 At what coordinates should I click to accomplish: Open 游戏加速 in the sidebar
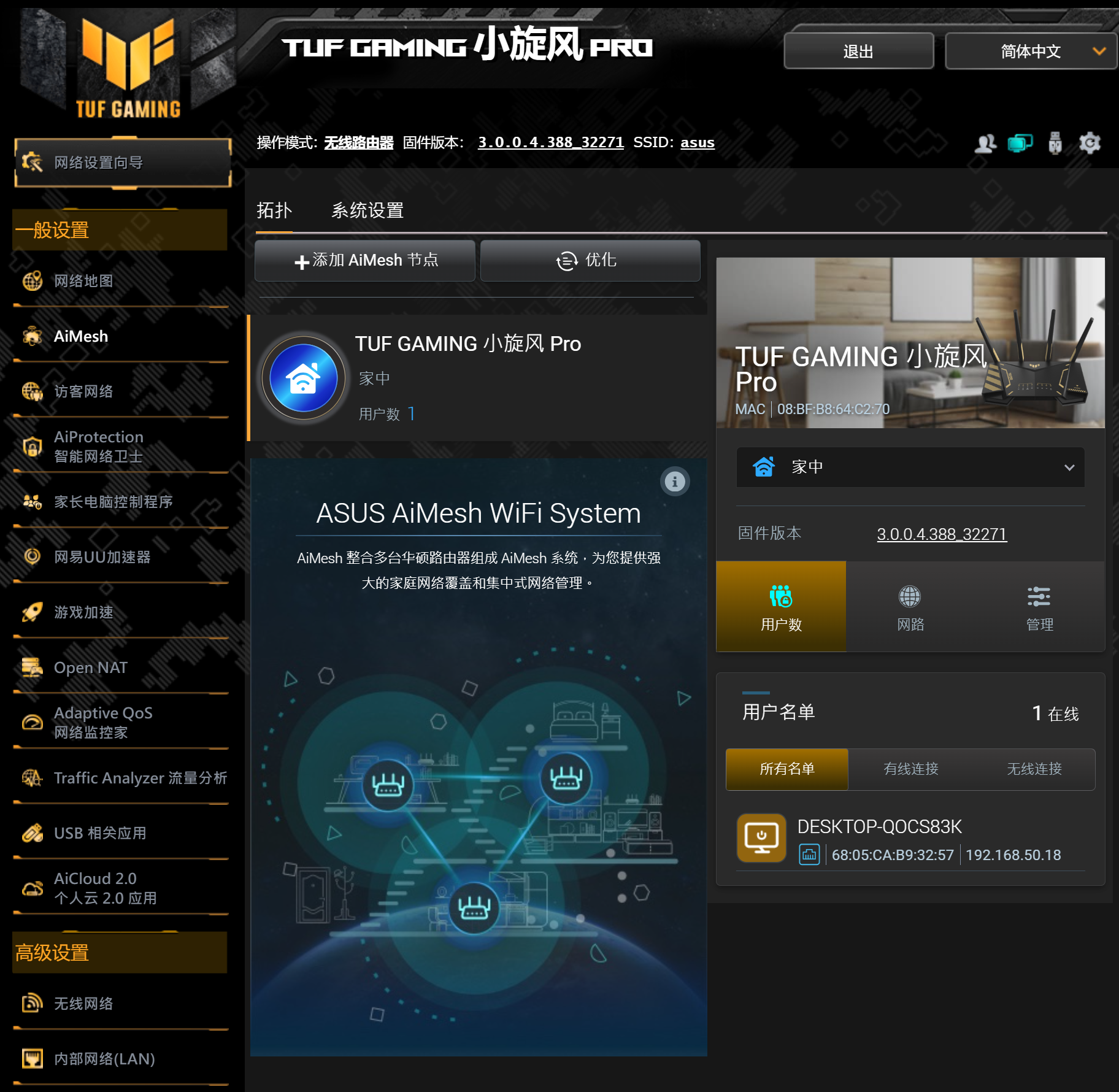point(121,612)
